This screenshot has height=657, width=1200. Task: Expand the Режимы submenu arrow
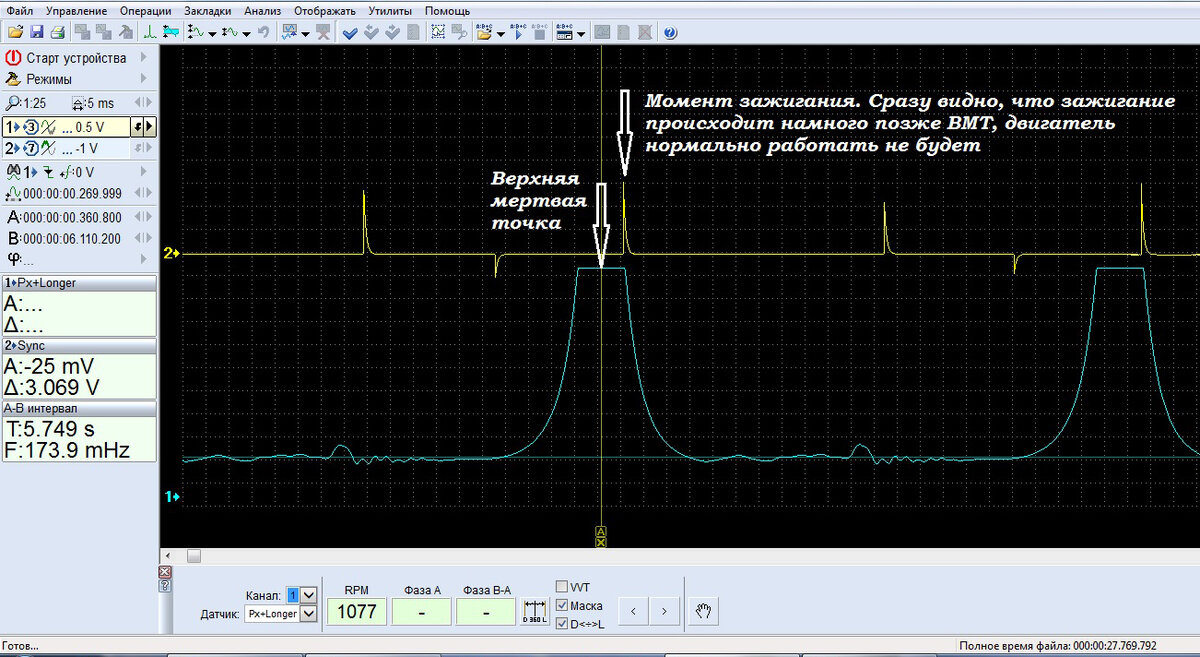click(x=144, y=79)
